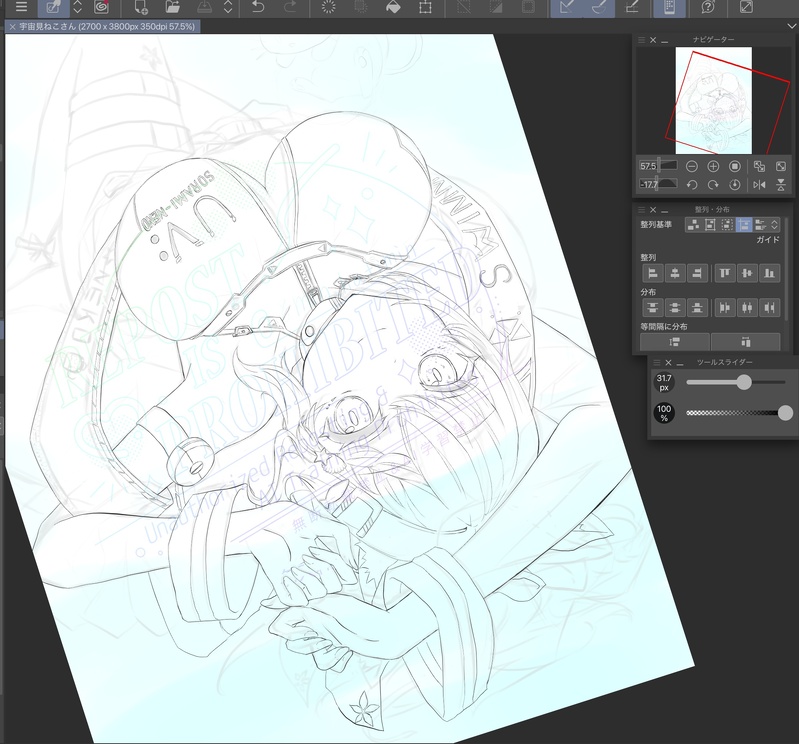Rotate canvas right in Navigator

coord(713,185)
